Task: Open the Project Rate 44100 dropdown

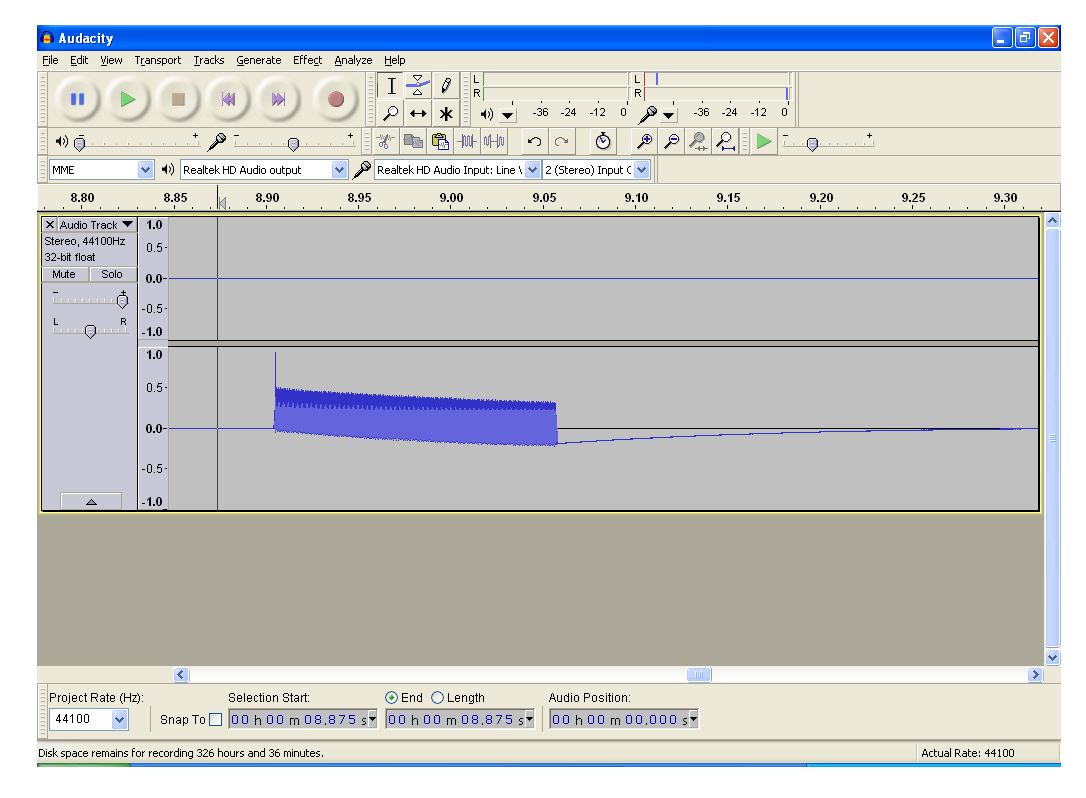Action: pos(120,720)
